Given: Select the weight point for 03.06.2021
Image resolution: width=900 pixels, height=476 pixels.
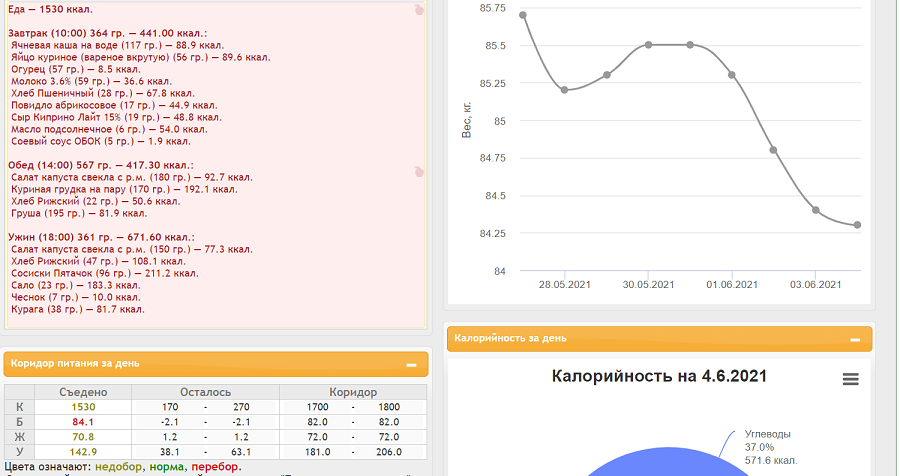Looking at the screenshot, I should click(816, 210).
